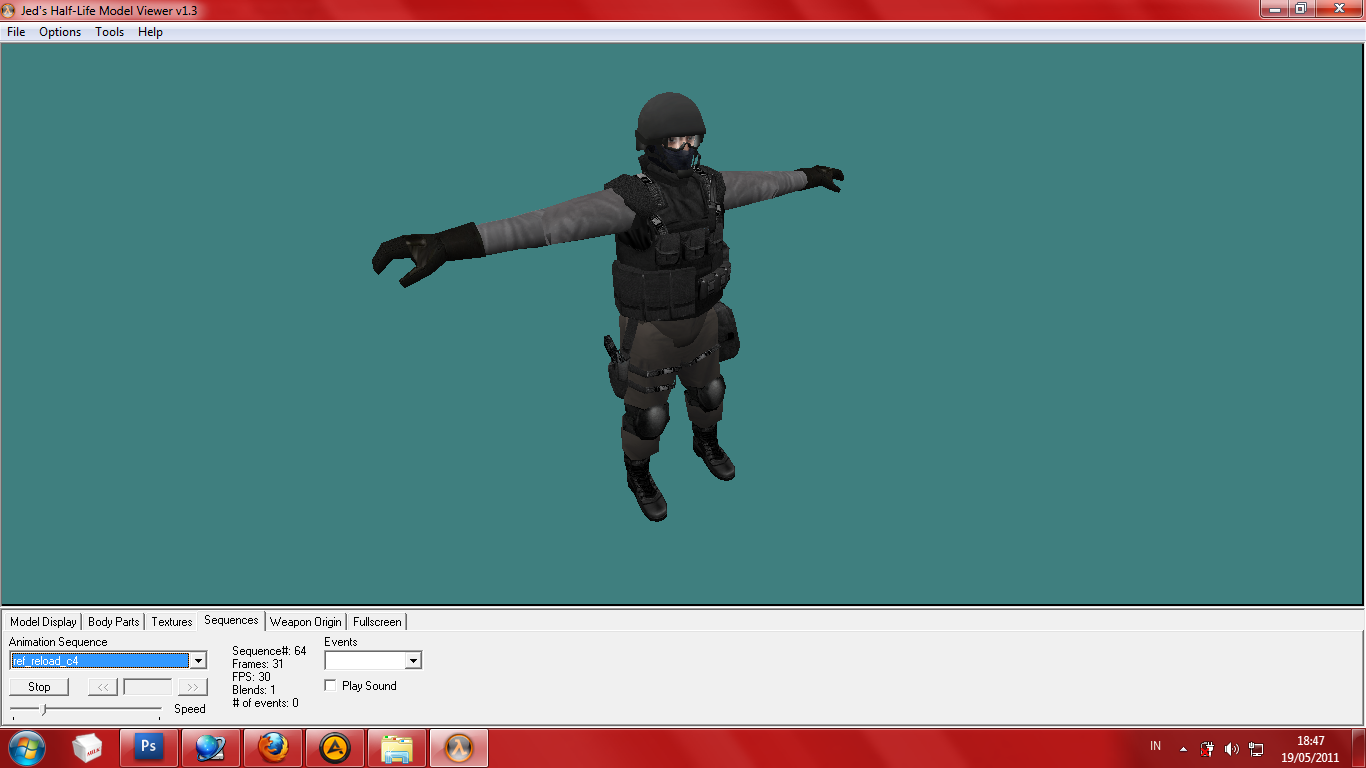Open the File menu

(16, 32)
